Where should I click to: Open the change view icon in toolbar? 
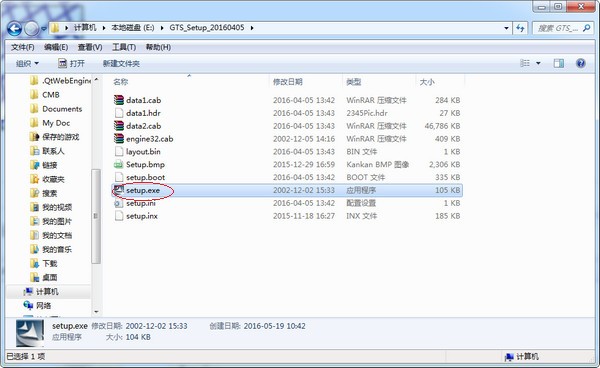525,63
